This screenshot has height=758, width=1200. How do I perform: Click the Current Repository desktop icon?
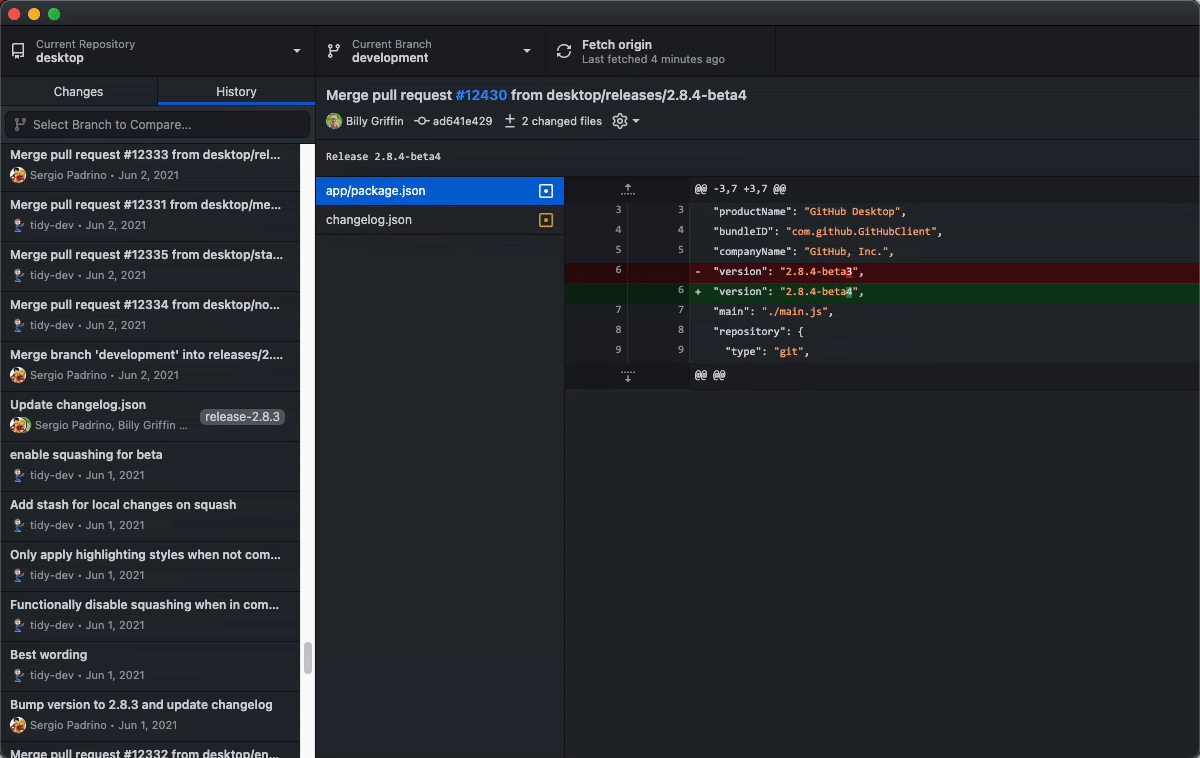click(18, 51)
